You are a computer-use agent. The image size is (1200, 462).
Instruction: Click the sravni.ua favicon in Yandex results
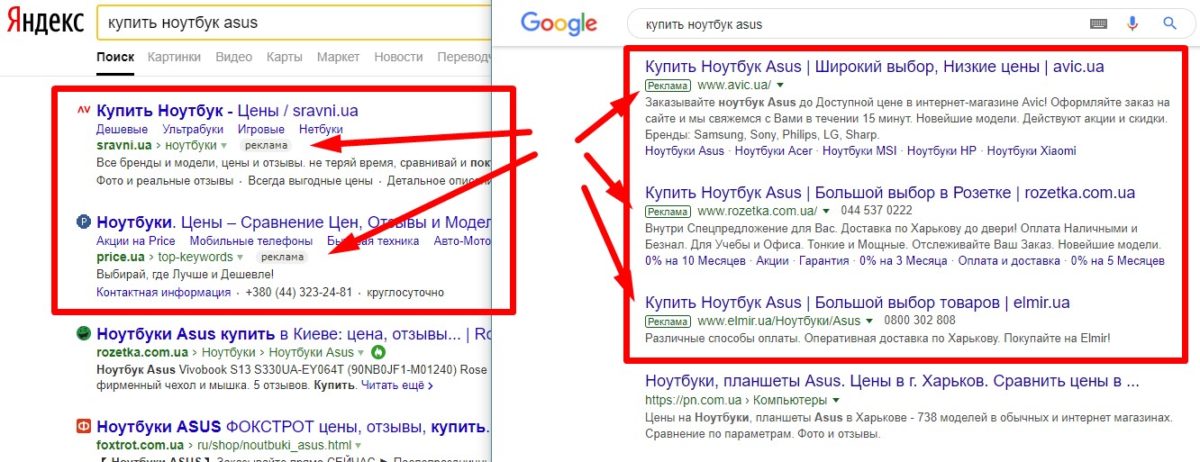pyautogui.click(x=83, y=110)
